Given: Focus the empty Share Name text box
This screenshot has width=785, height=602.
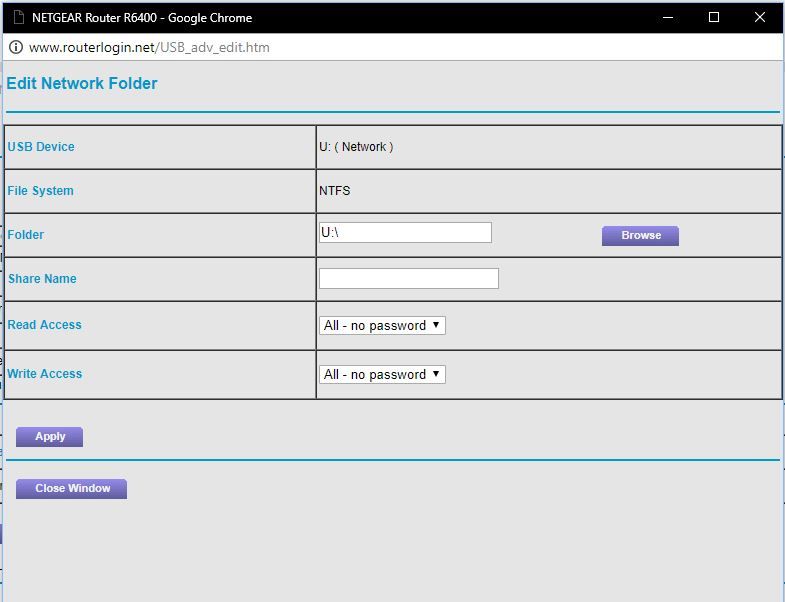Looking at the screenshot, I should coord(408,279).
